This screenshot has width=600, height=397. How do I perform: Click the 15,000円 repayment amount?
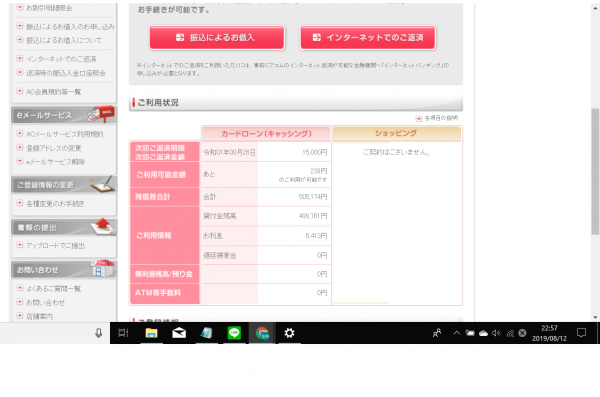(315, 152)
